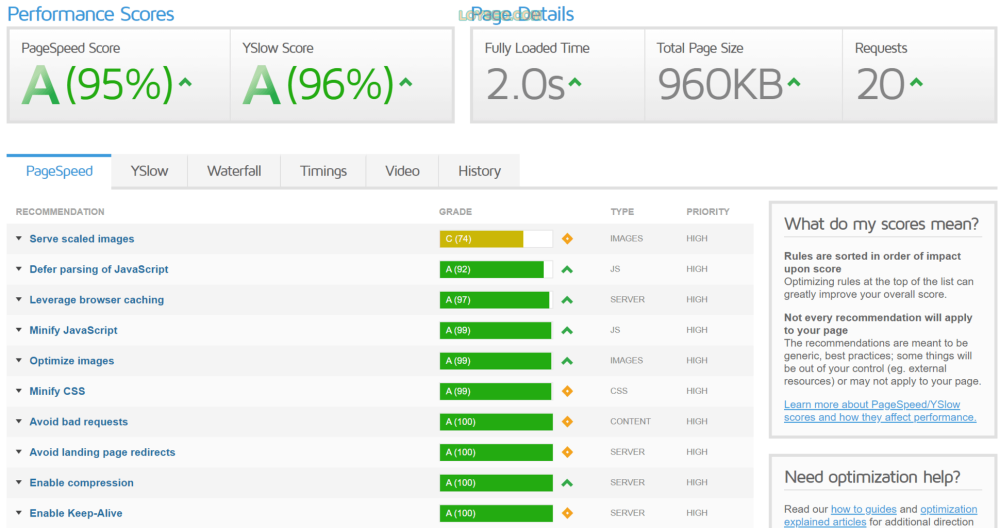
Task: Click the GRADE column header
Action: (455, 212)
